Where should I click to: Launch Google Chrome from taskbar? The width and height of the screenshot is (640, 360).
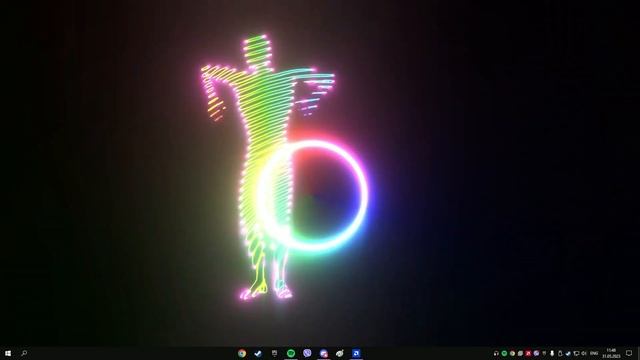point(242,353)
